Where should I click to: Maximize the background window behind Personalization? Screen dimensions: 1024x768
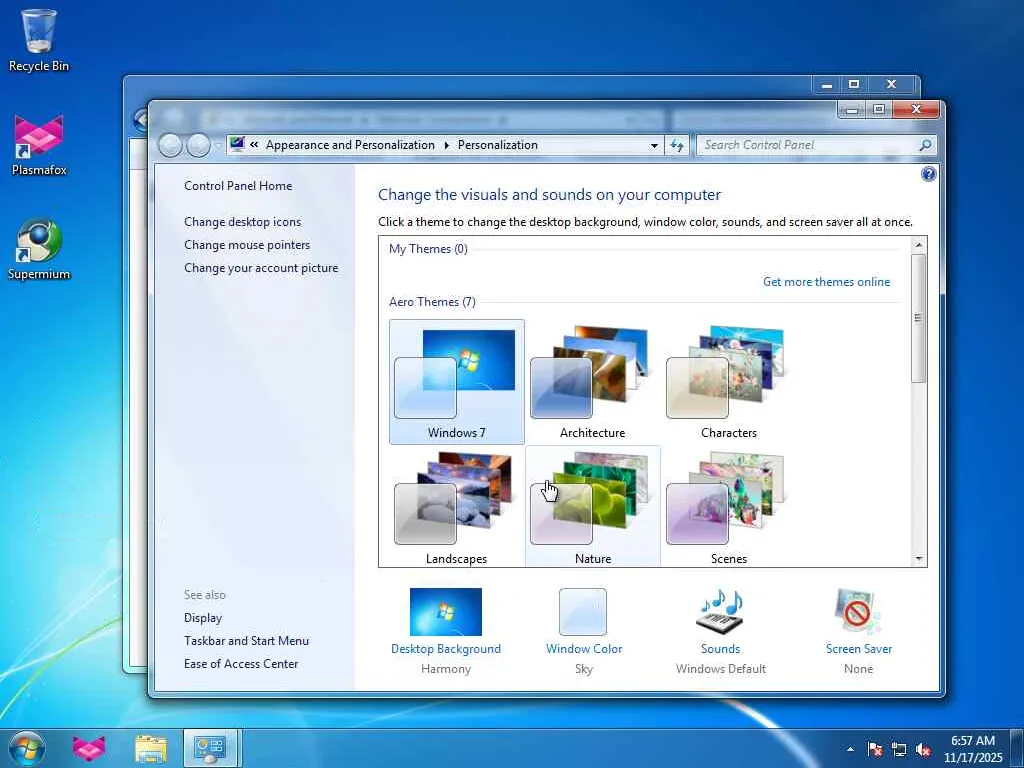coord(854,84)
